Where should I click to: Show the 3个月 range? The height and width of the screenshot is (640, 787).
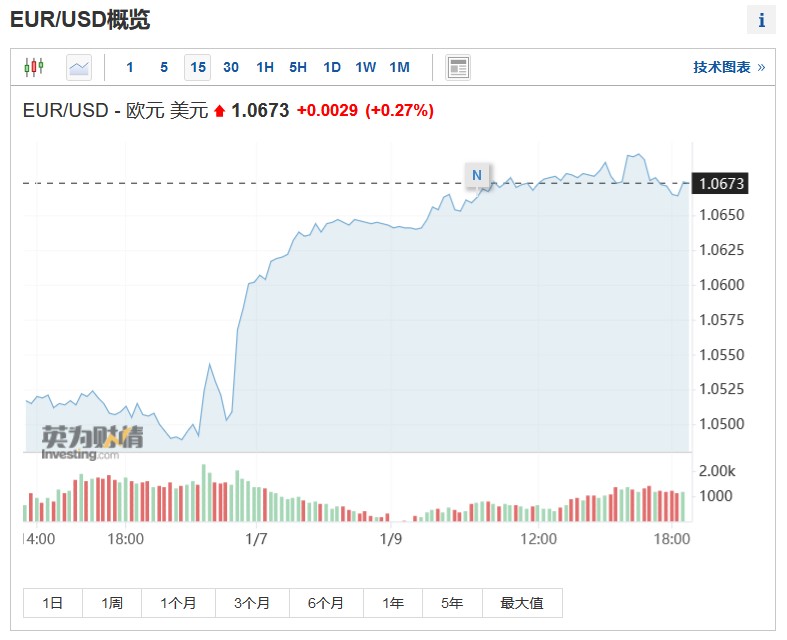click(x=252, y=603)
